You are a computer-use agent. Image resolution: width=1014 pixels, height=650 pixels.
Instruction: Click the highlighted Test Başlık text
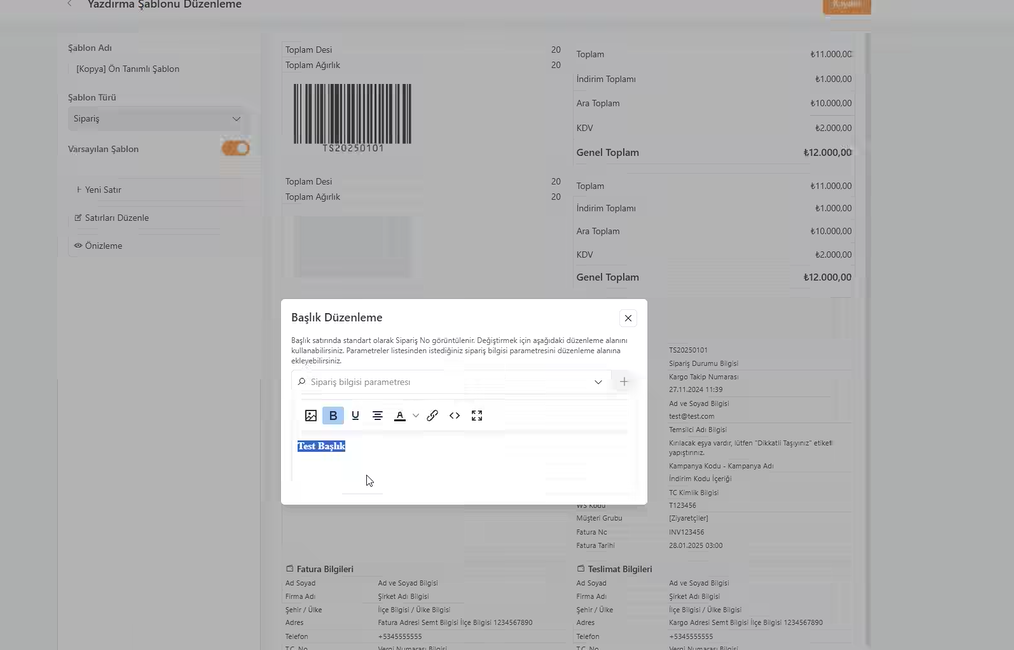coord(321,446)
